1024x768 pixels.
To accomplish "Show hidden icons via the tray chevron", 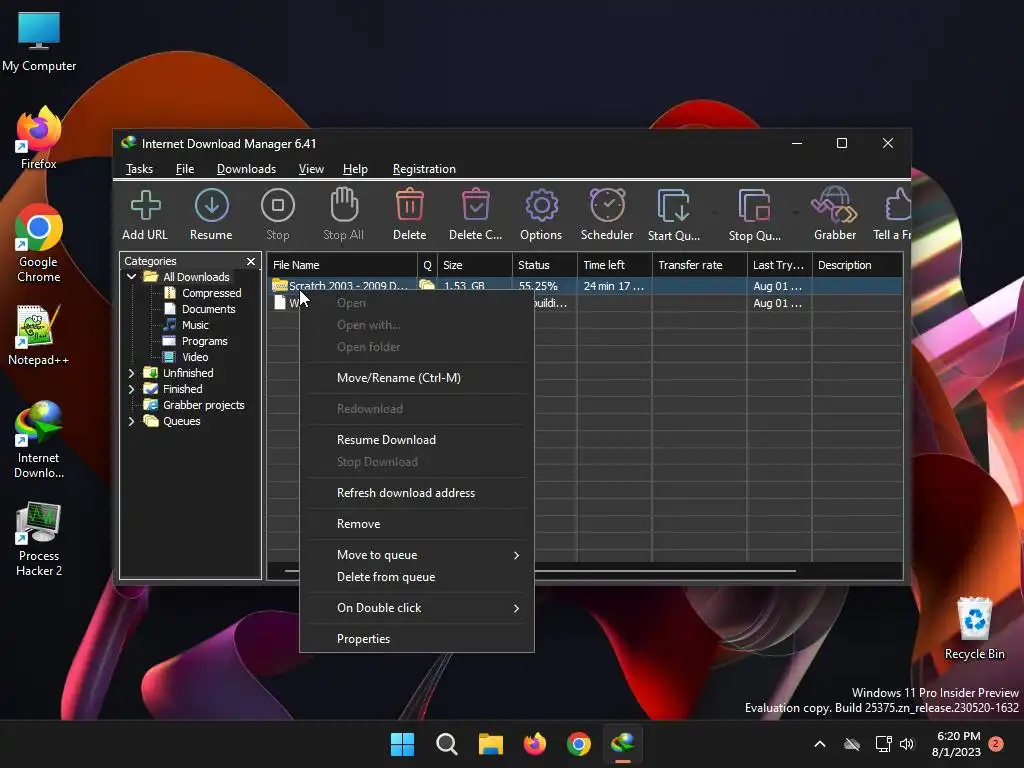I will pos(820,744).
